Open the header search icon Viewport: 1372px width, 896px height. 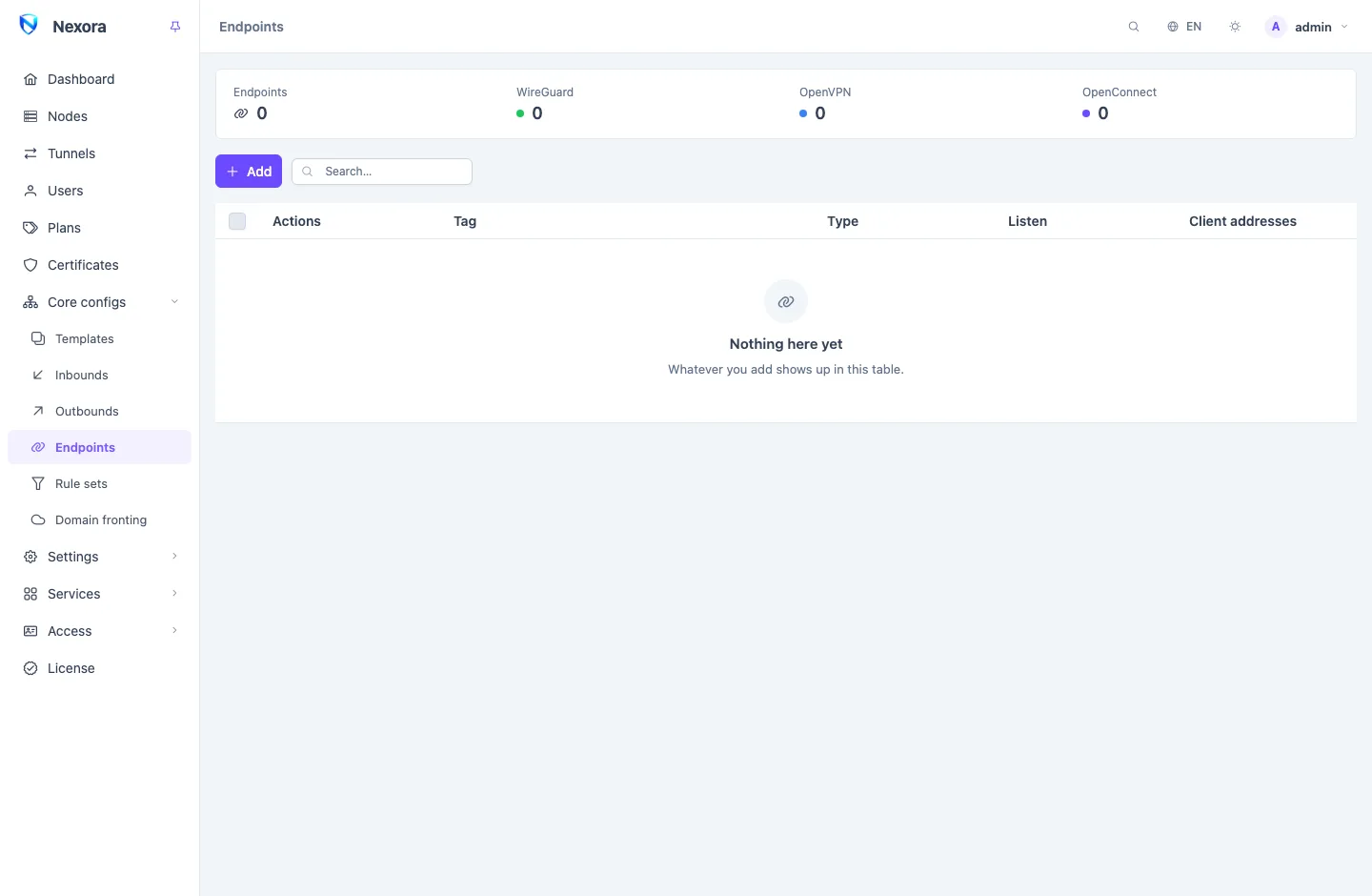click(1134, 27)
